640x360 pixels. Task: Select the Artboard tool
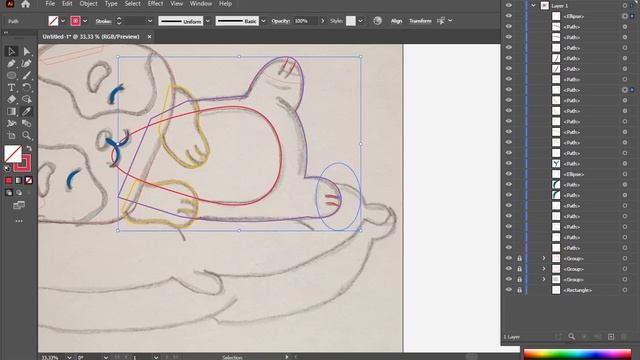click(11, 135)
